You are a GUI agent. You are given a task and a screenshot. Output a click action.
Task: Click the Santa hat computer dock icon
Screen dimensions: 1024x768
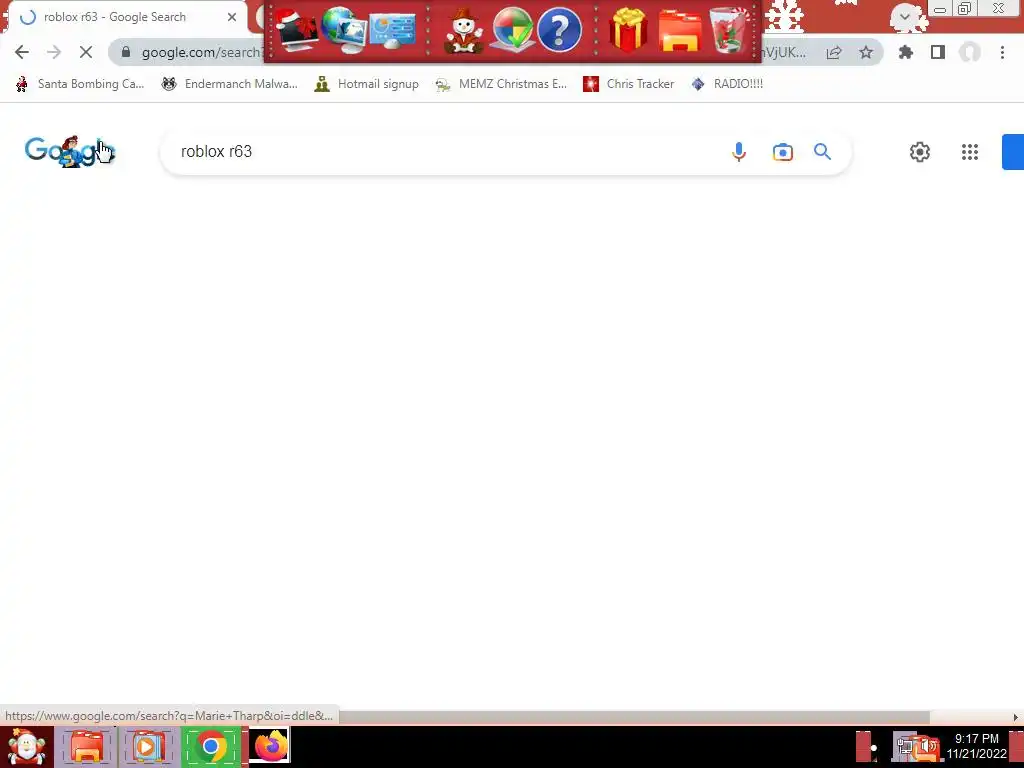(x=296, y=30)
